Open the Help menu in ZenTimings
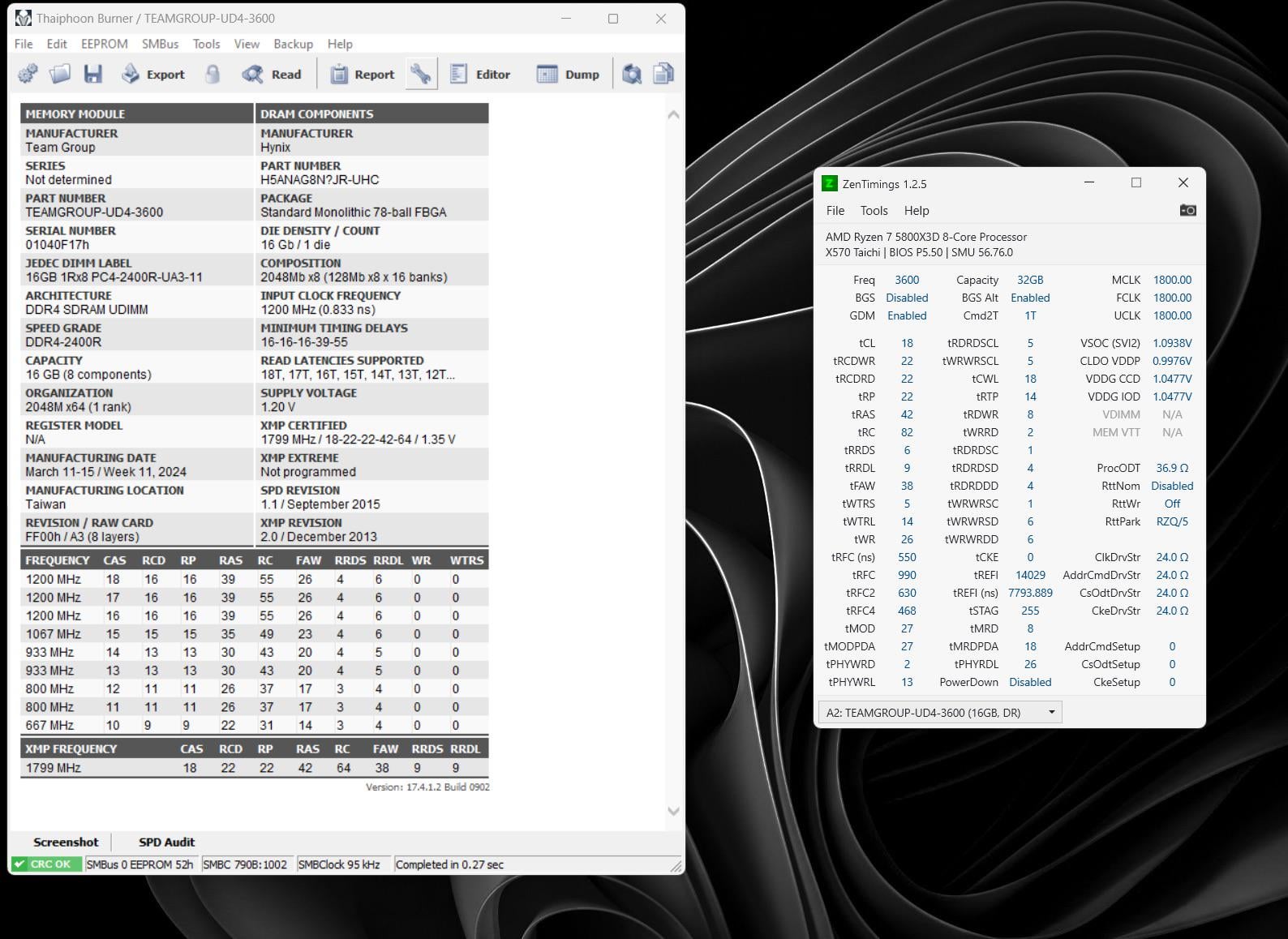 point(917,210)
